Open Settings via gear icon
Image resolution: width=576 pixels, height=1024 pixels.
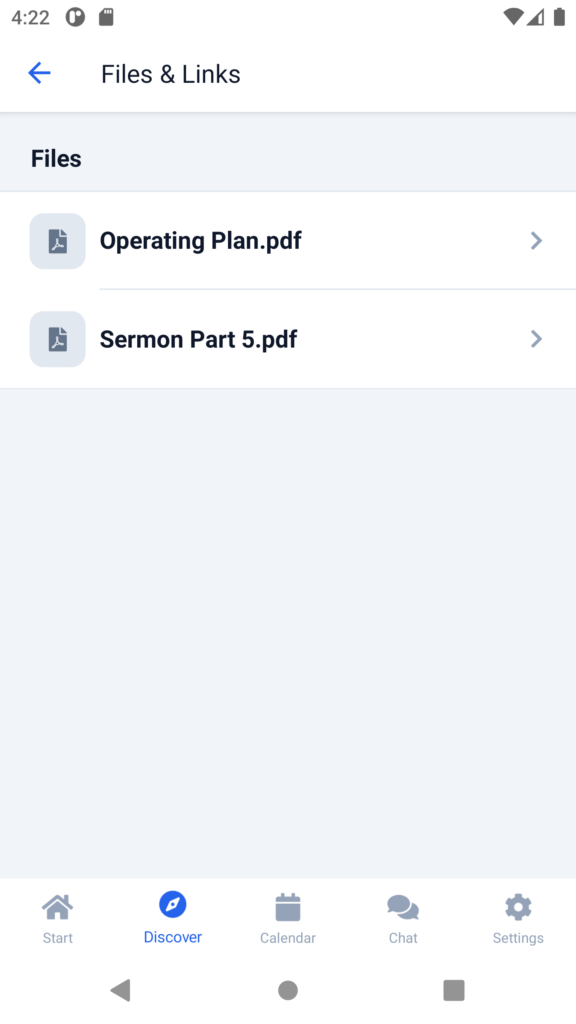pyautogui.click(x=518, y=907)
